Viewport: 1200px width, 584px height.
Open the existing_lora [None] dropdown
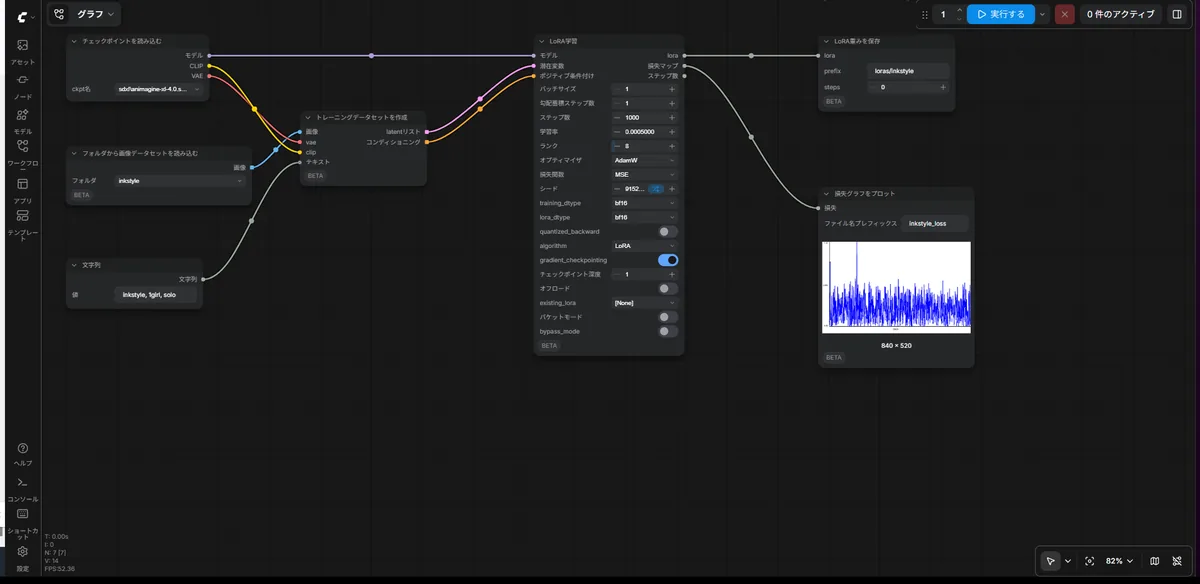coord(644,302)
